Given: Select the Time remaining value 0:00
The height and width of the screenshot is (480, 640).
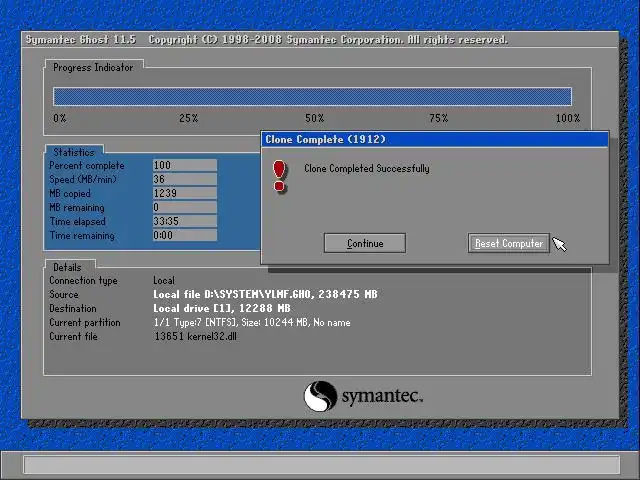Looking at the screenshot, I should pyautogui.click(x=184, y=235).
